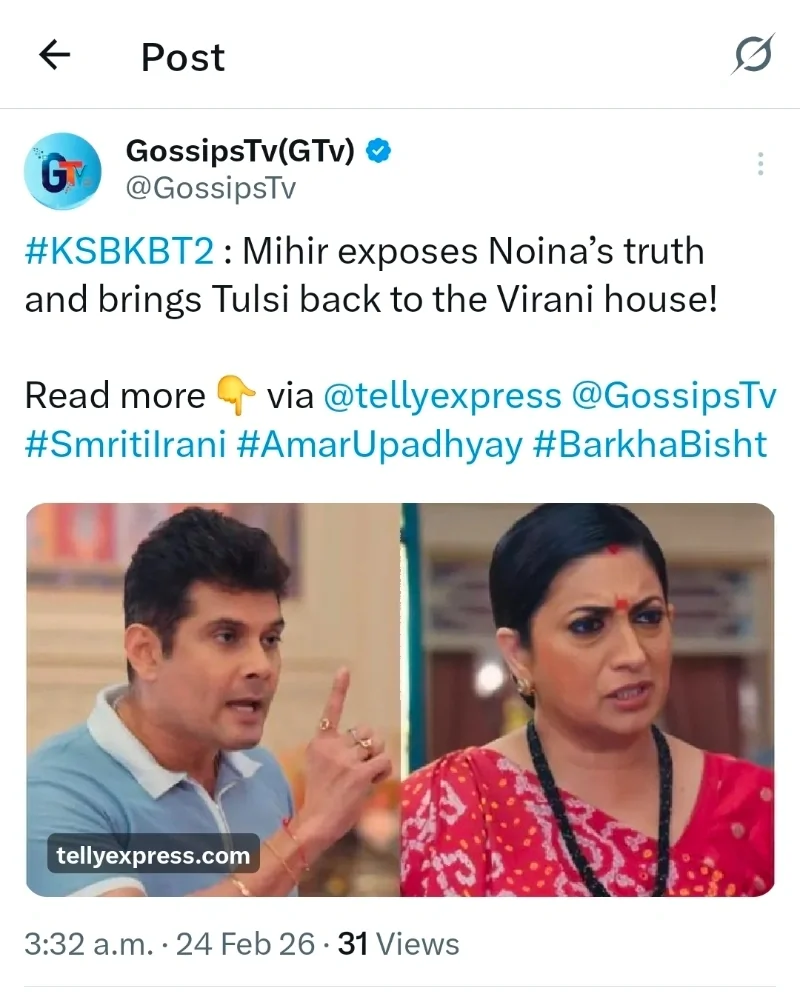The width and height of the screenshot is (800, 994).
Task: Open the @GossipsTv handle under the name
Action: tap(210, 189)
